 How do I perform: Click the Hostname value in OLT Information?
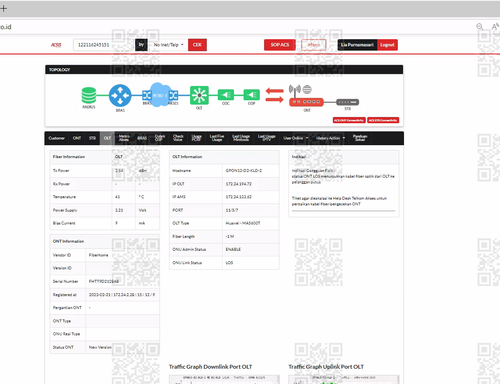point(244,170)
